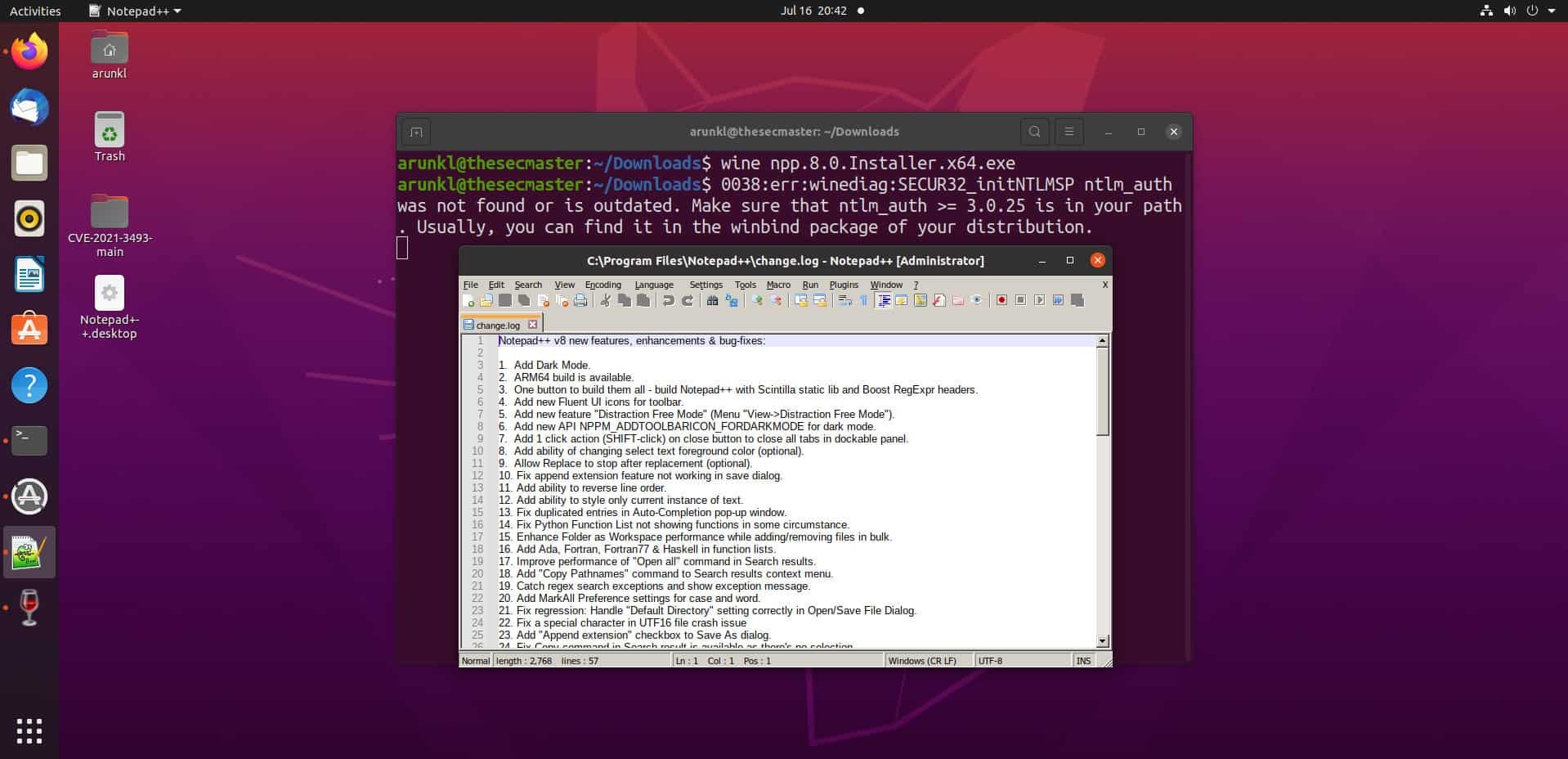Open Activities overview
This screenshot has height=759, width=1568.
tap(35, 11)
